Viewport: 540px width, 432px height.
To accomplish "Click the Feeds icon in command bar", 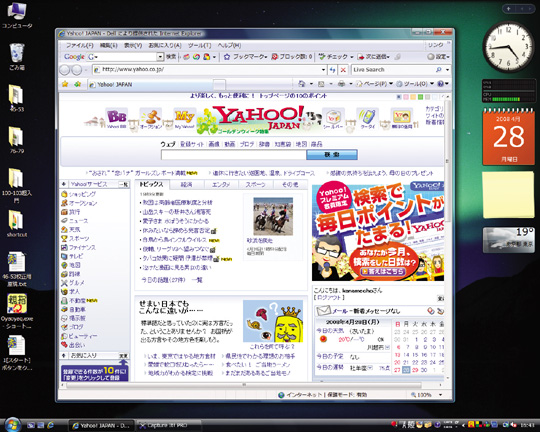I will click(321, 84).
